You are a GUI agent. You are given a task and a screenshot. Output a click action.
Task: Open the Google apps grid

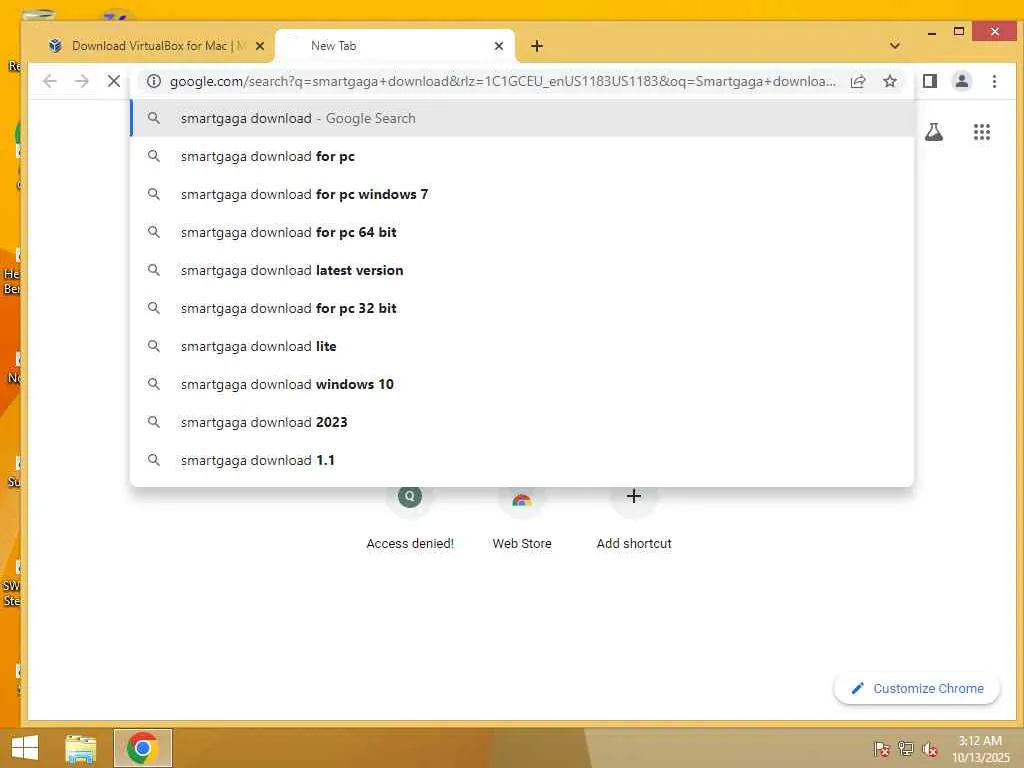tap(982, 132)
